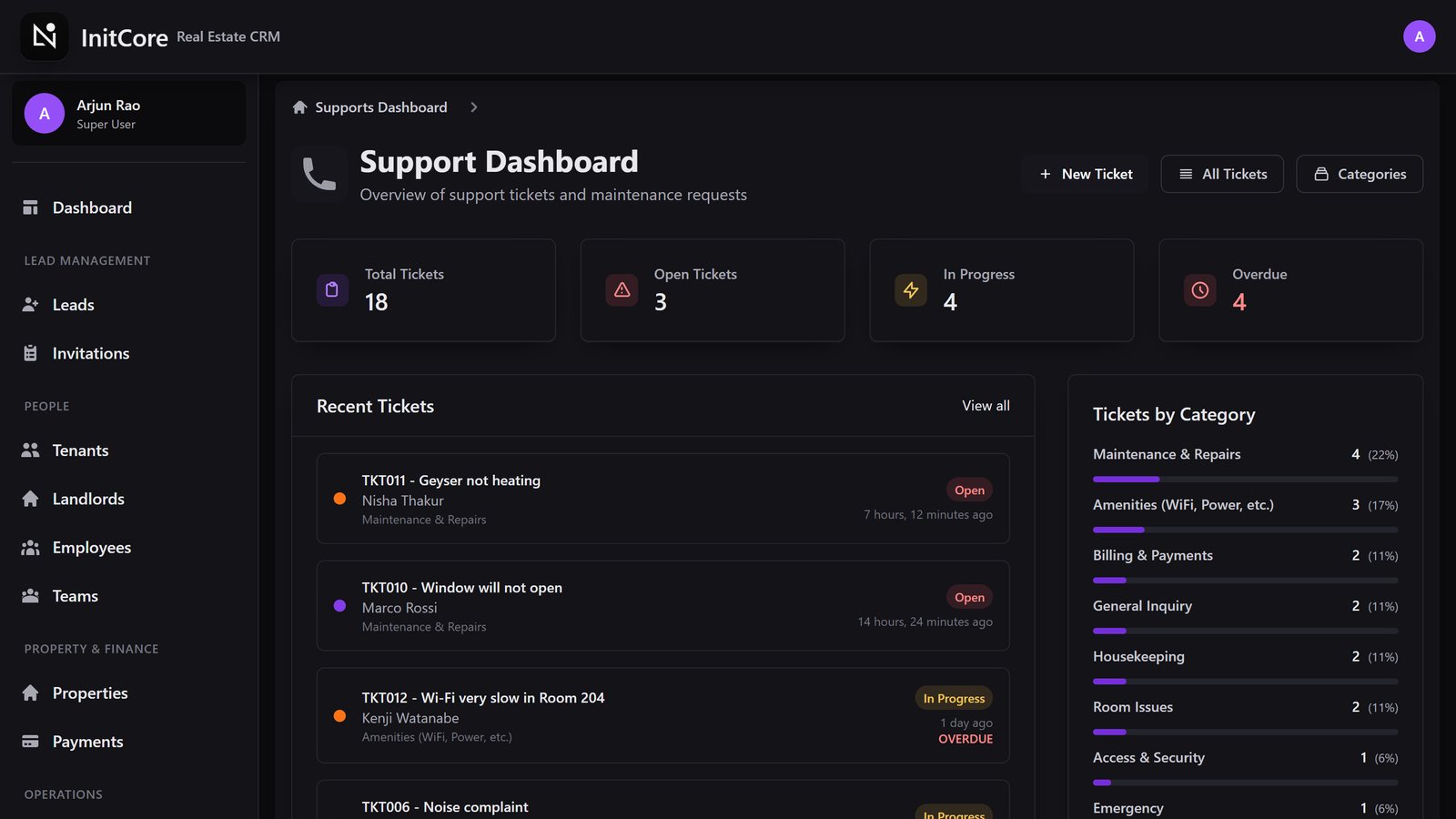Click the Room Issues category label
Viewport: 1456px width, 819px height.
pyautogui.click(x=1133, y=707)
